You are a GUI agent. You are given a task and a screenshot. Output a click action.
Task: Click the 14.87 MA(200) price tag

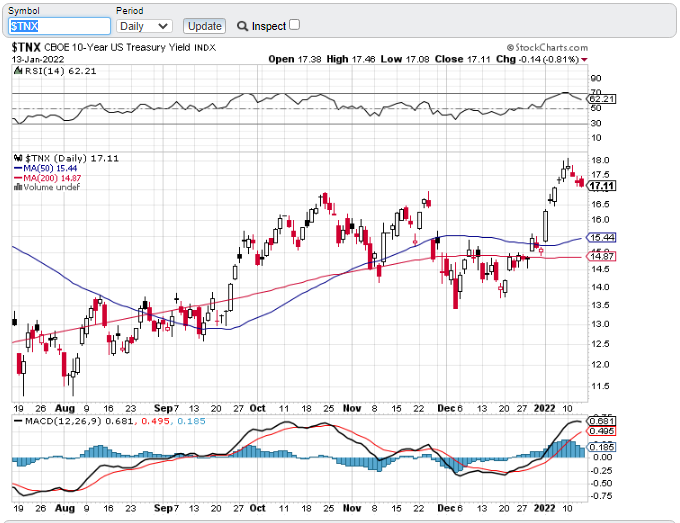coord(601,256)
